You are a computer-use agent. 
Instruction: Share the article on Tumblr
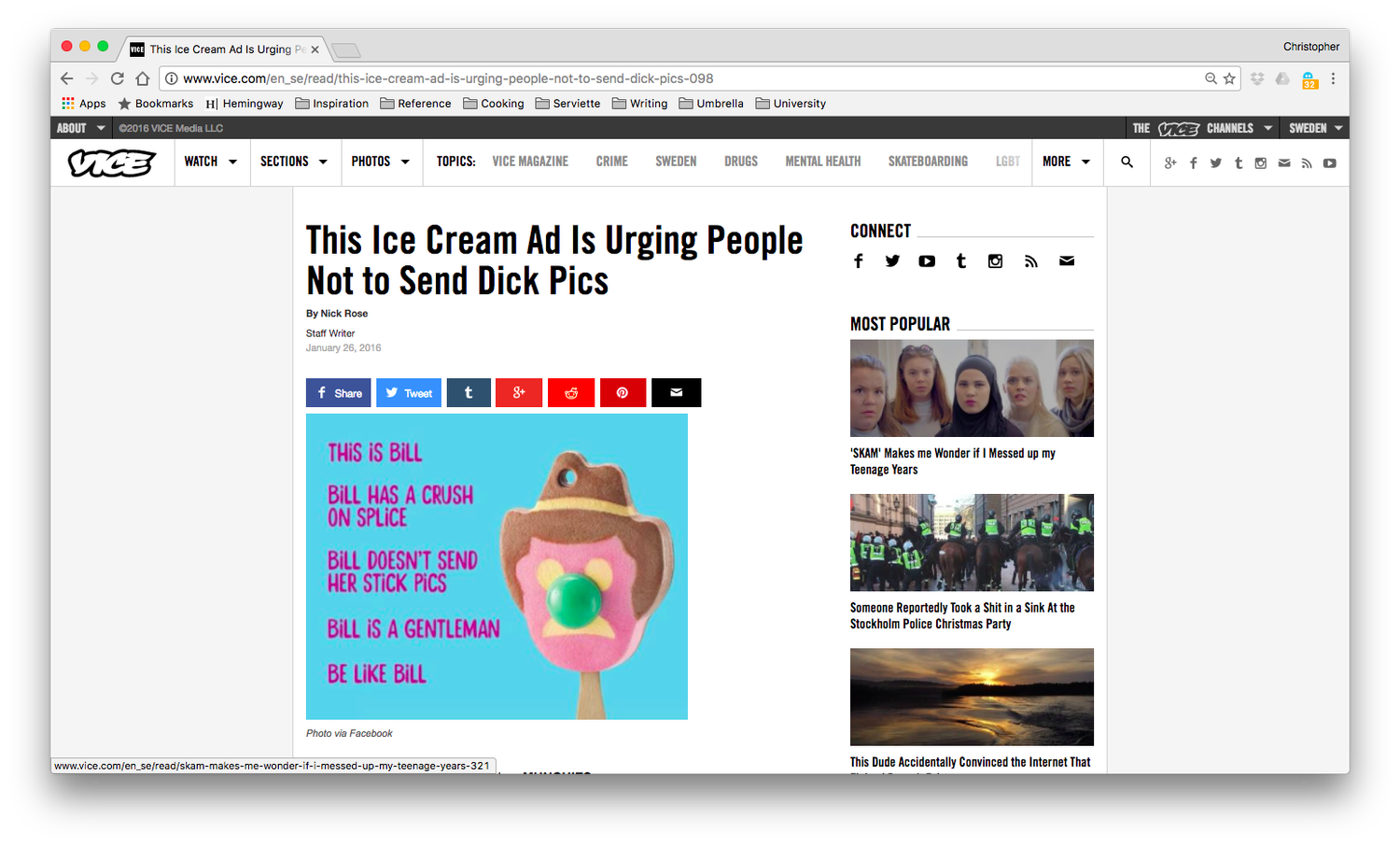coord(469,393)
